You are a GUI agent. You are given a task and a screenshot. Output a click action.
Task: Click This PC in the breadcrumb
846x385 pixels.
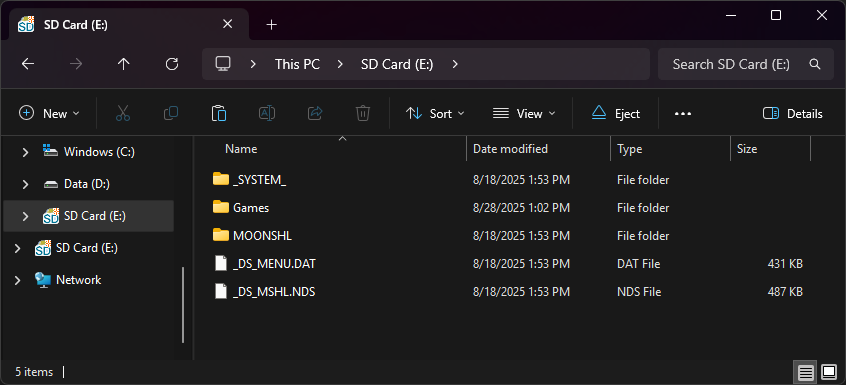point(297,64)
